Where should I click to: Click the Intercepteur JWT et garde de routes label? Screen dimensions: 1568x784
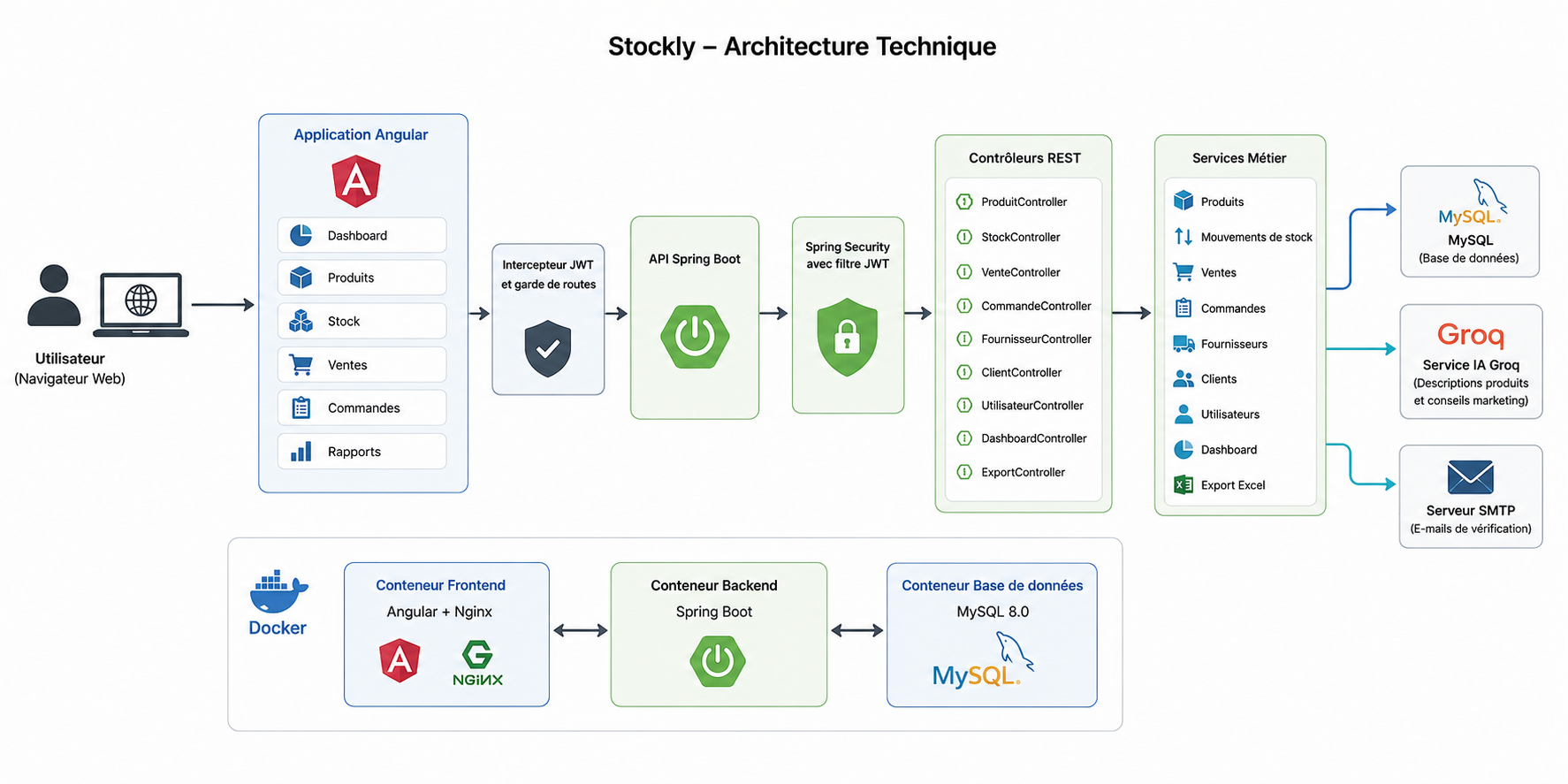pos(548,274)
